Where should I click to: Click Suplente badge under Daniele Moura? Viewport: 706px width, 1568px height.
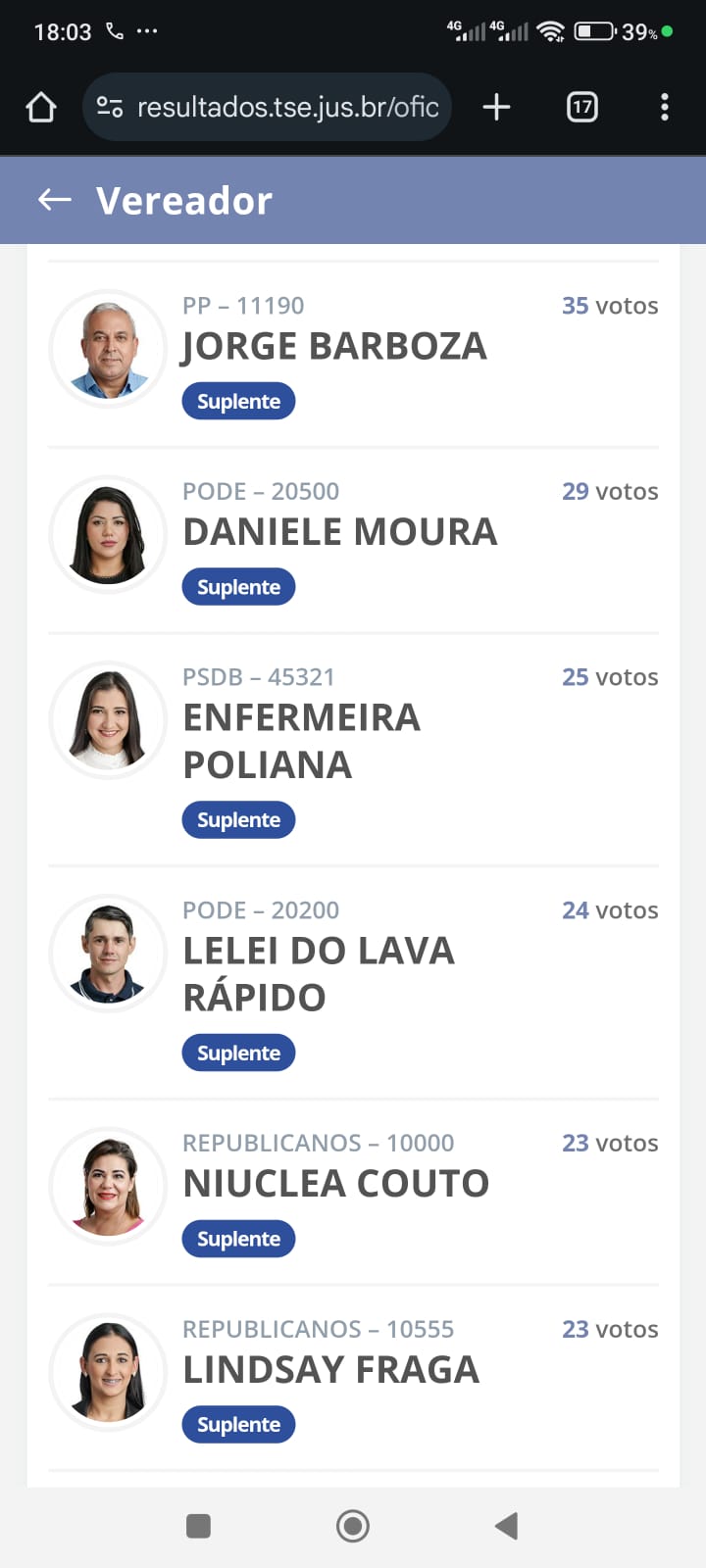coord(238,587)
